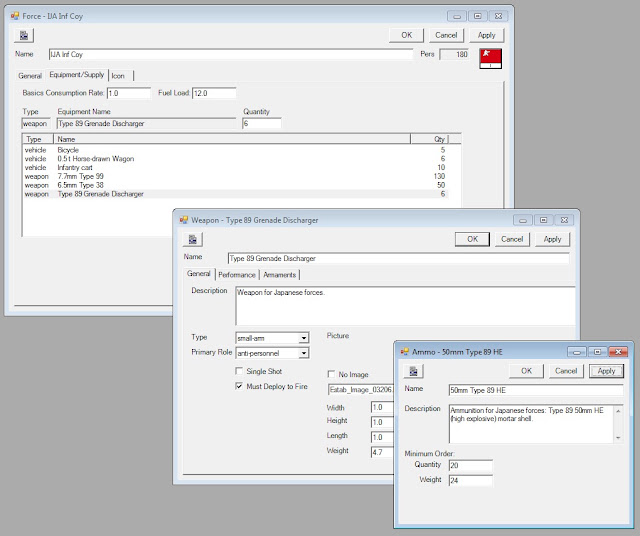Click the toolbar icon in the Force window
The image size is (640, 536).
tap(24, 36)
